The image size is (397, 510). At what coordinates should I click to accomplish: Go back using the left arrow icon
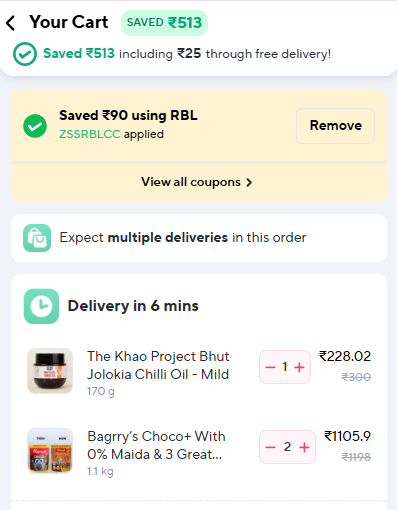pyautogui.click(x=10, y=23)
